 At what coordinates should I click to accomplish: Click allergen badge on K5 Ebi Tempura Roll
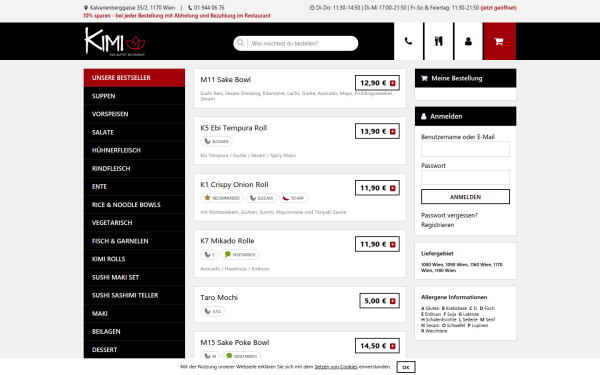[216, 141]
